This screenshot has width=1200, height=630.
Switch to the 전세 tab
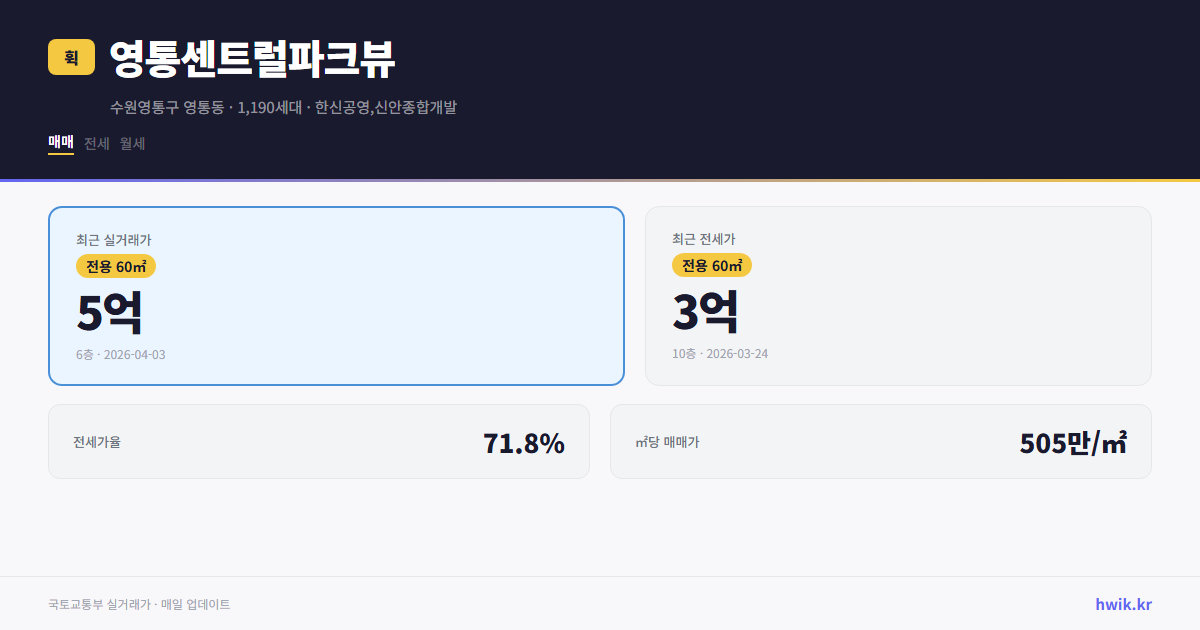[x=94, y=143]
